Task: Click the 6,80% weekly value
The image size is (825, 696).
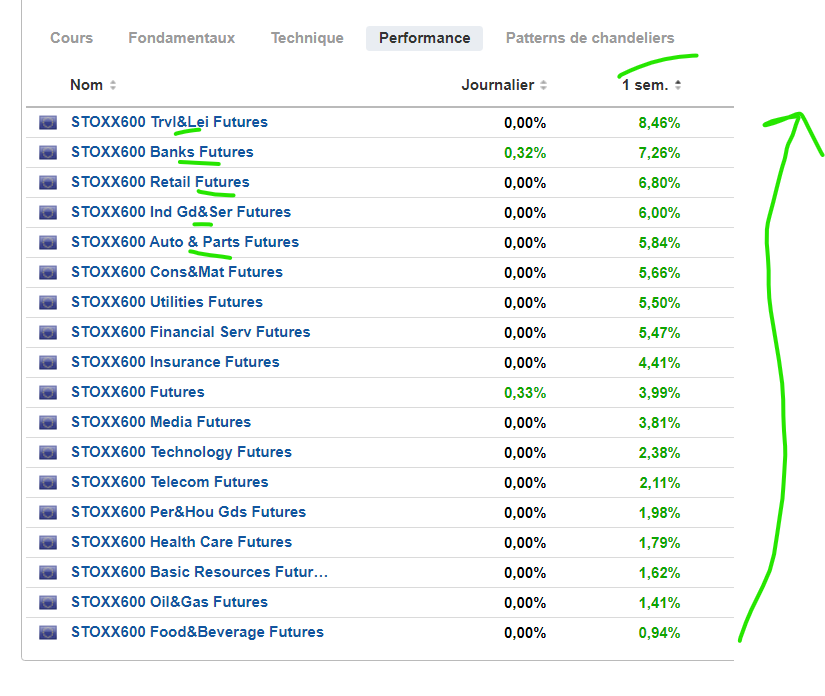Action: point(659,183)
